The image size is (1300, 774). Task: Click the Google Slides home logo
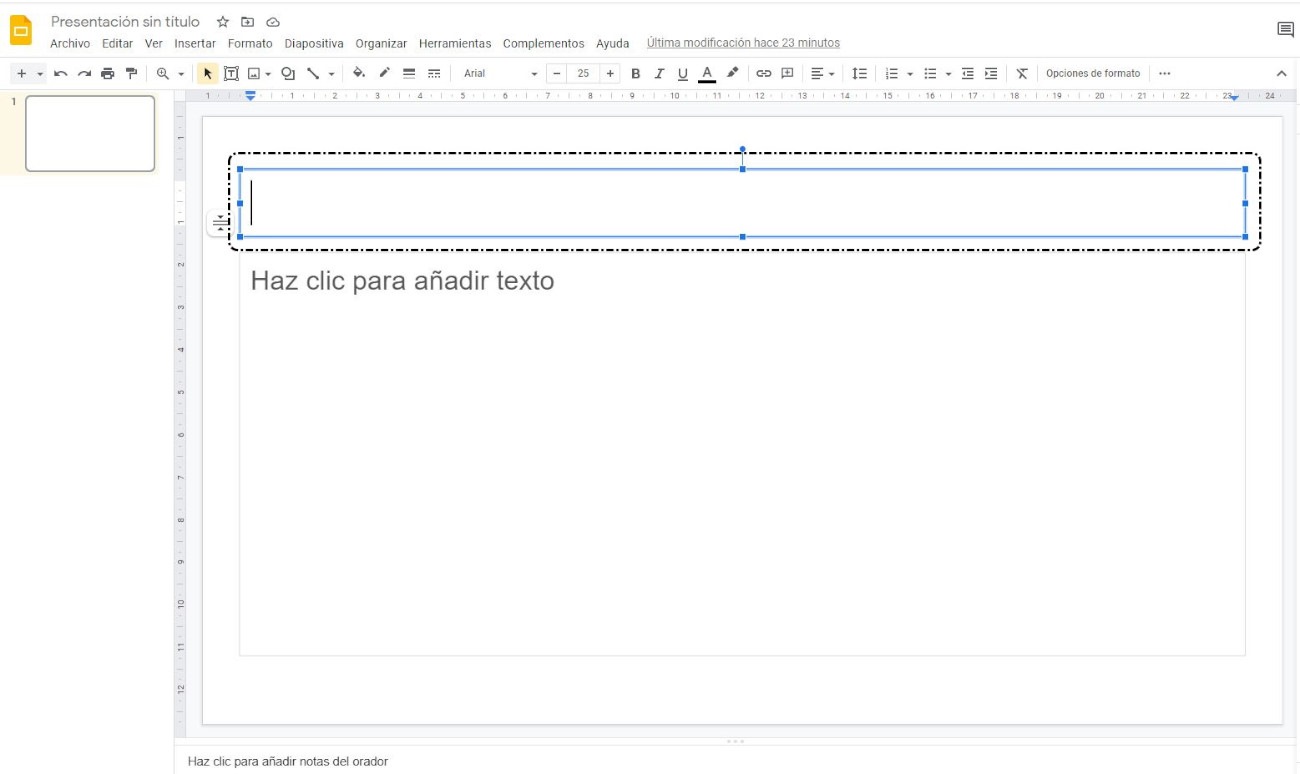tap(21, 30)
